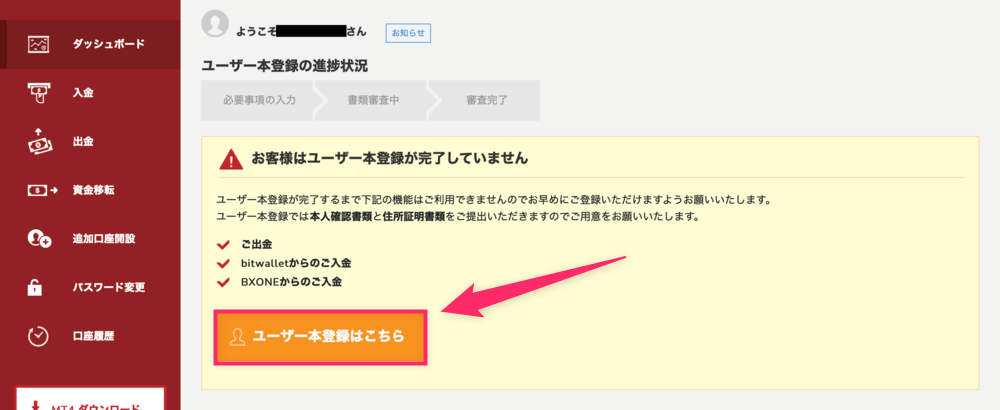
Task: Click the withdrawal (出金) cash icon
Action: coord(38,141)
